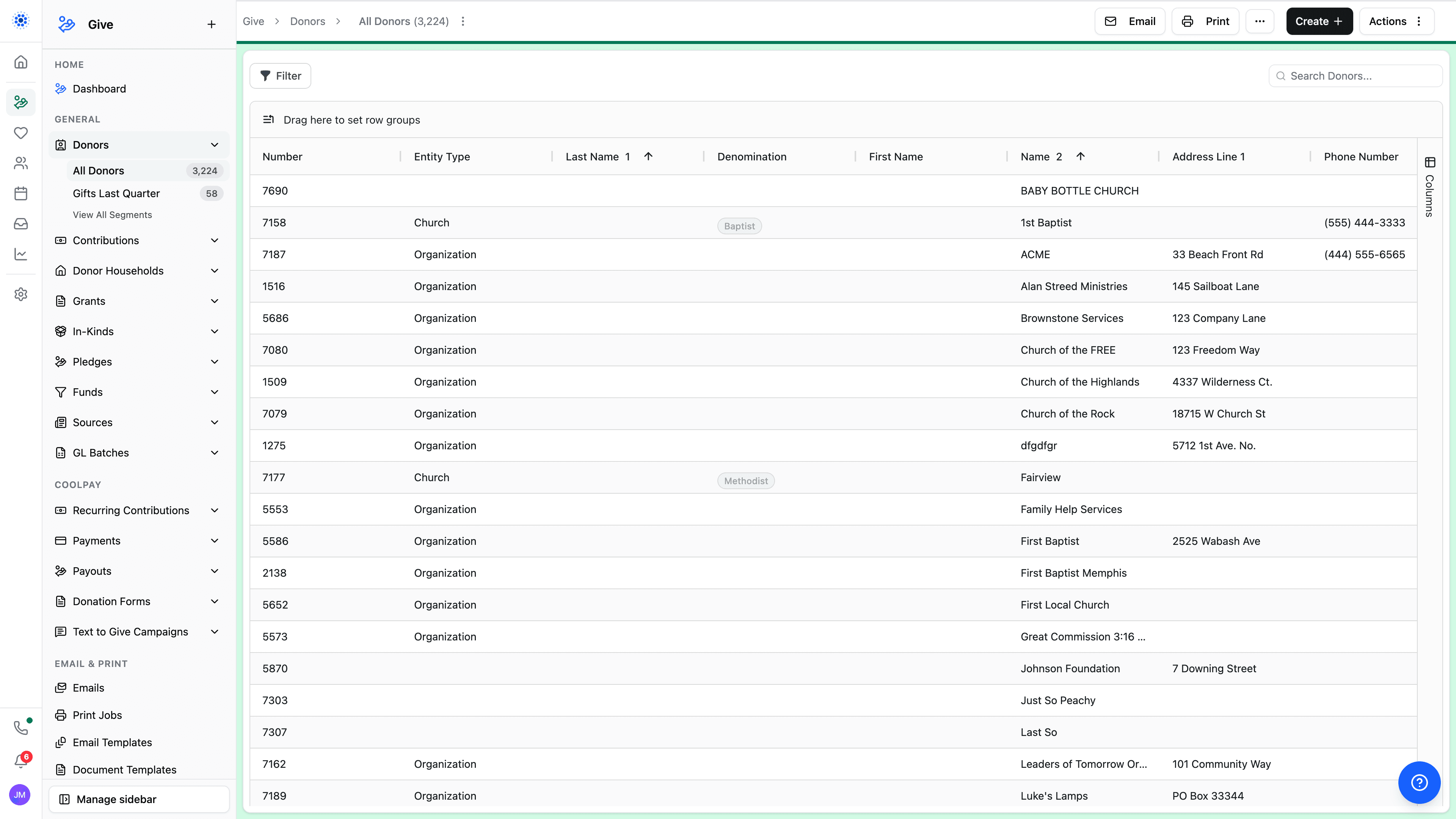Select the Gifts Last Quarter segment
Screen dimensions: 1456x819
[x=148, y=193]
